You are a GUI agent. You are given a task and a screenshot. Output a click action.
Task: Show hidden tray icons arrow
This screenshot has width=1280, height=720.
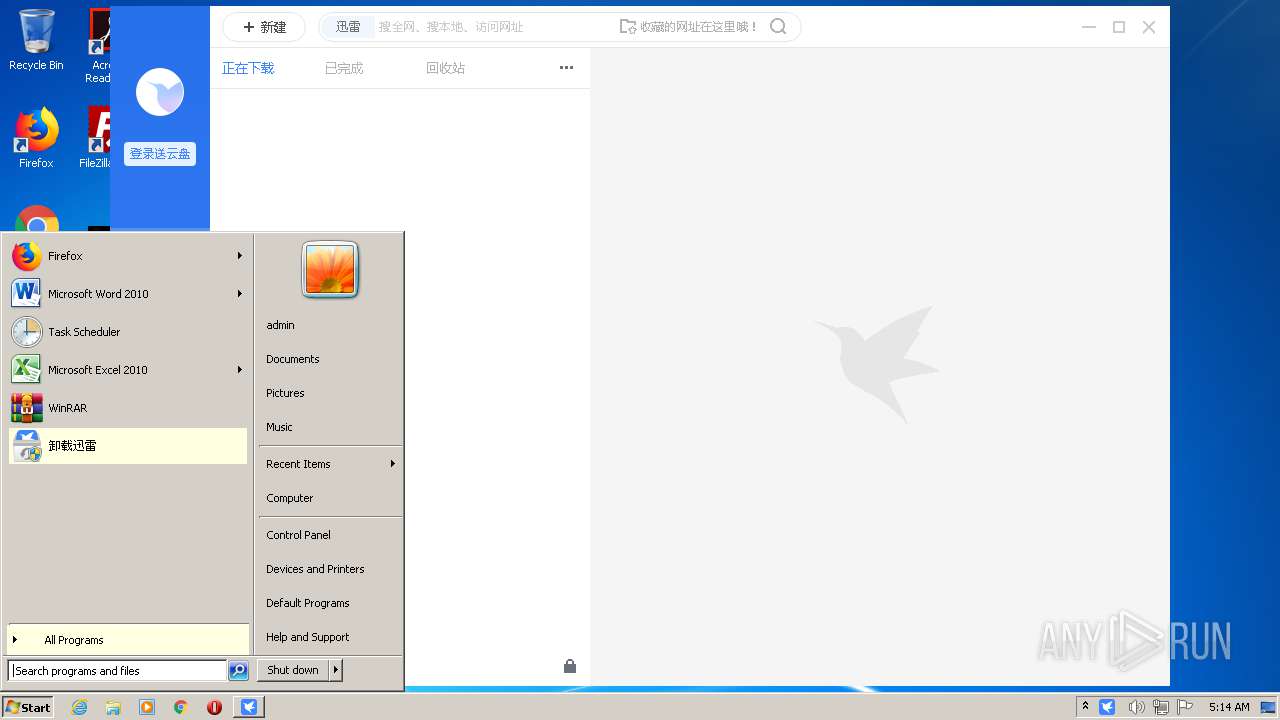(x=1085, y=707)
